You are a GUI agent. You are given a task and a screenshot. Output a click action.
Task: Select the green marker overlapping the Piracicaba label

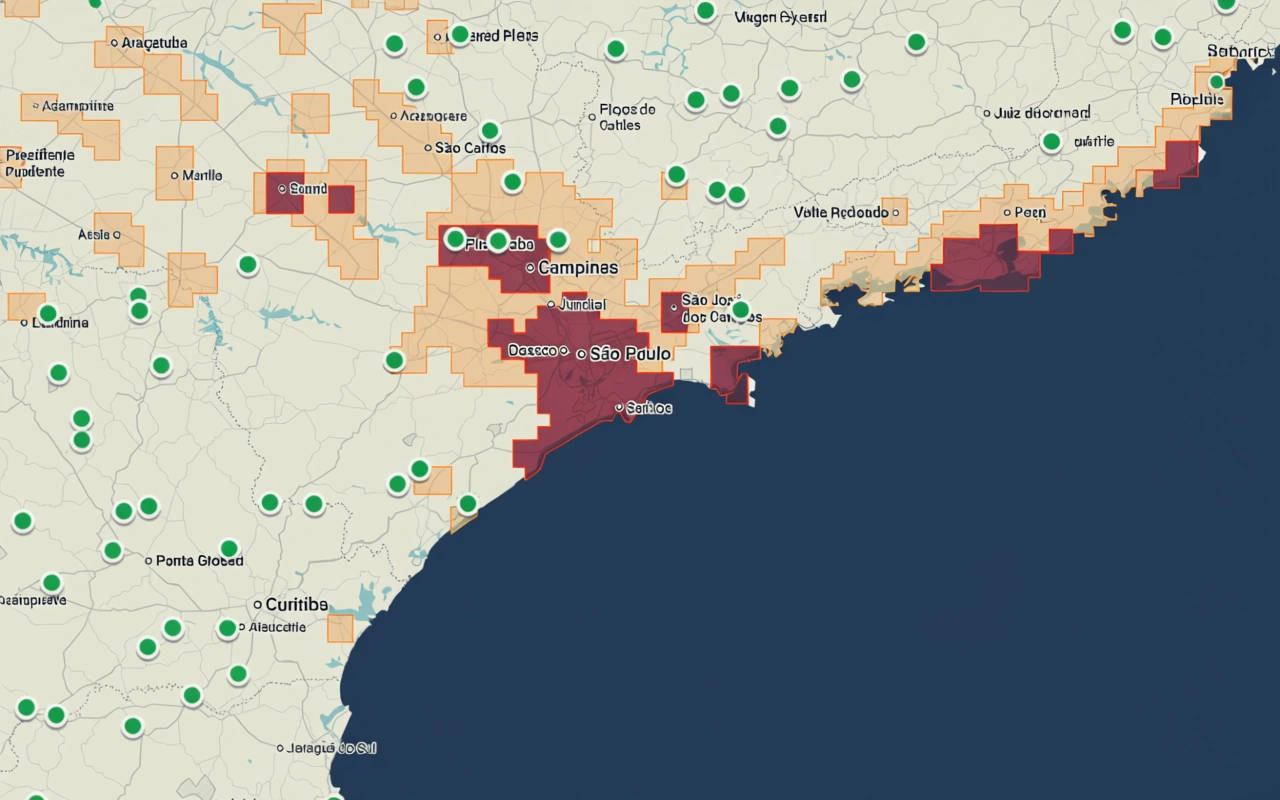click(x=498, y=241)
